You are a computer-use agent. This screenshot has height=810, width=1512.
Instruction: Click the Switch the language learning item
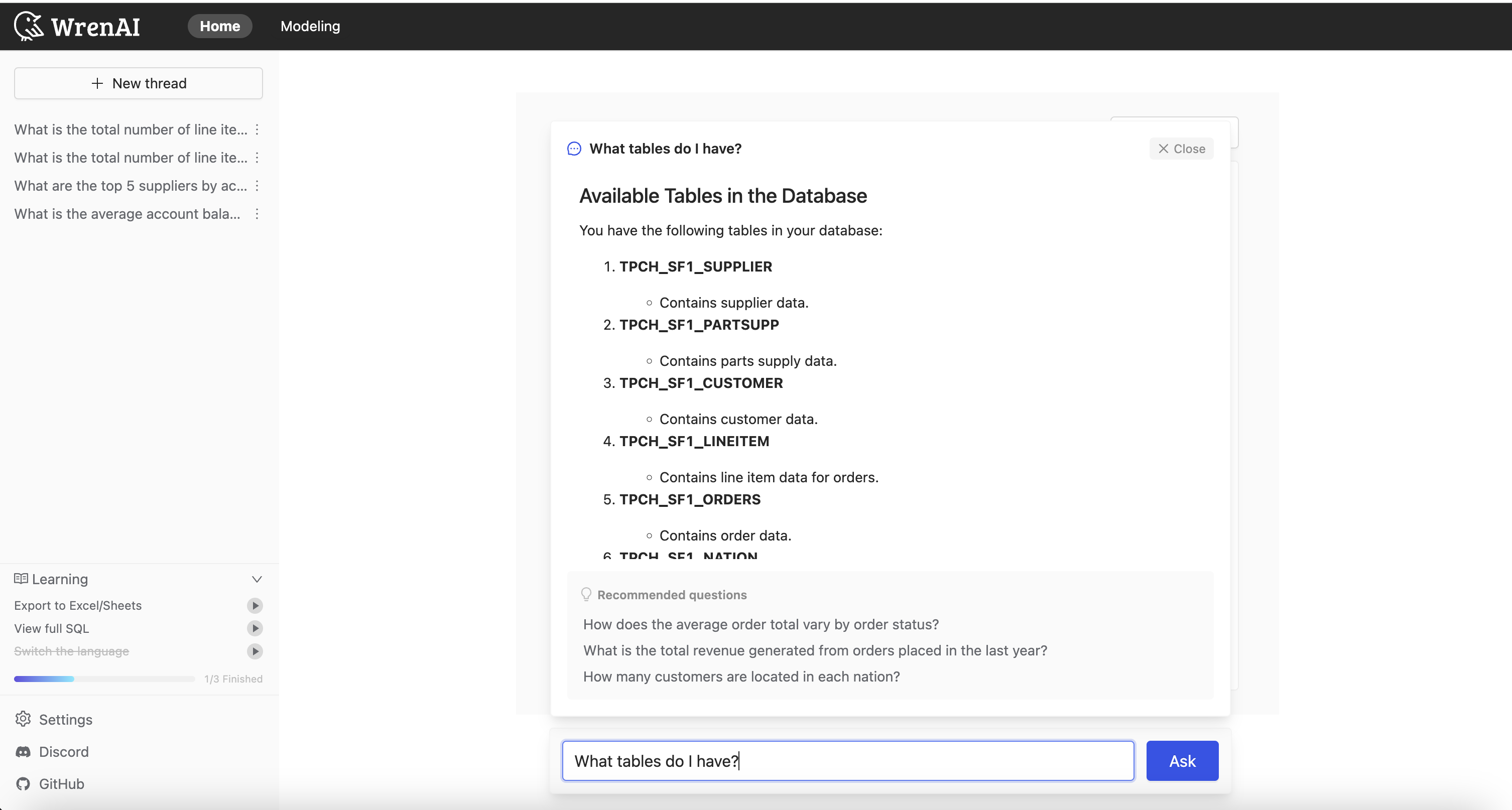click(72, 651)
